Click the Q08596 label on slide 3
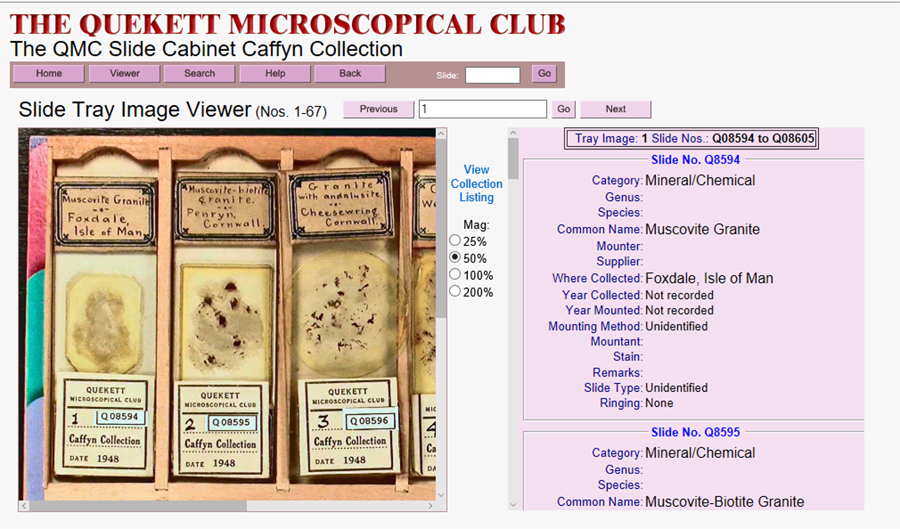 coord(368,421)
